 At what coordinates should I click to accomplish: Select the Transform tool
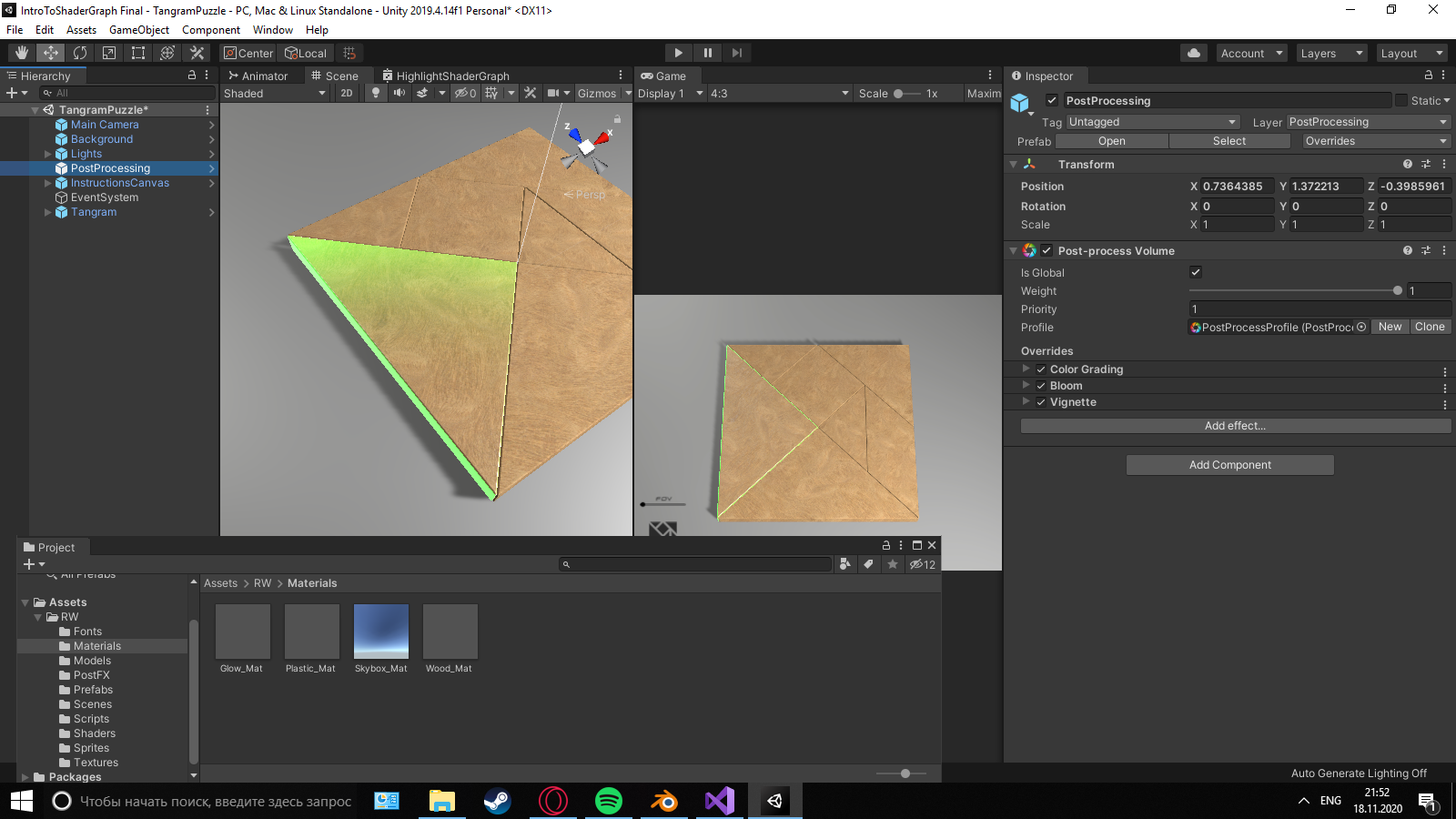point(167,53)
